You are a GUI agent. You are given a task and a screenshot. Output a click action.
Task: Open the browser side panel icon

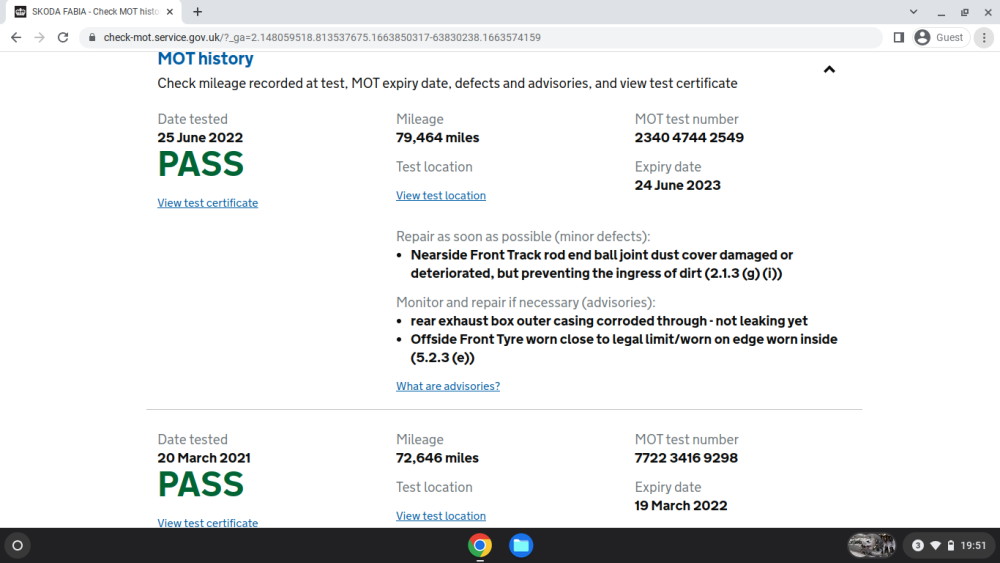point(899,38)
